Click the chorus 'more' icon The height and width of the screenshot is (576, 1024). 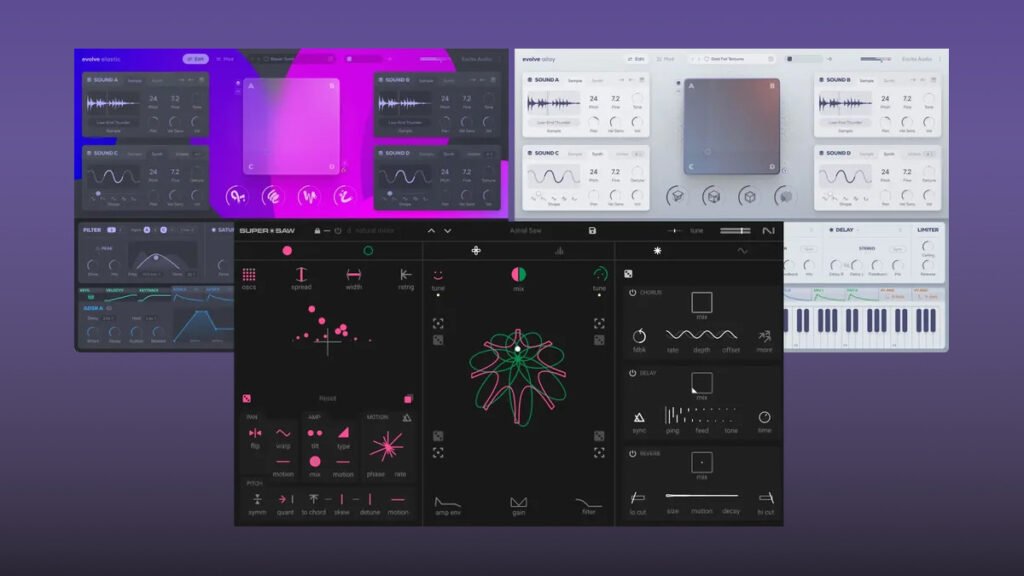764,336
